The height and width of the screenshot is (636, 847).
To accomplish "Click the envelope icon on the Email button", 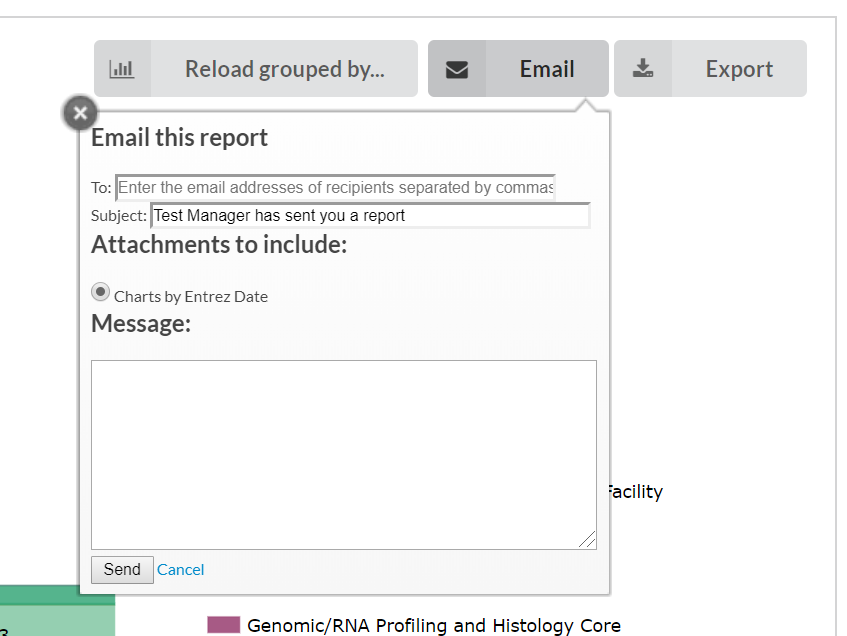I will coord(457,69).
